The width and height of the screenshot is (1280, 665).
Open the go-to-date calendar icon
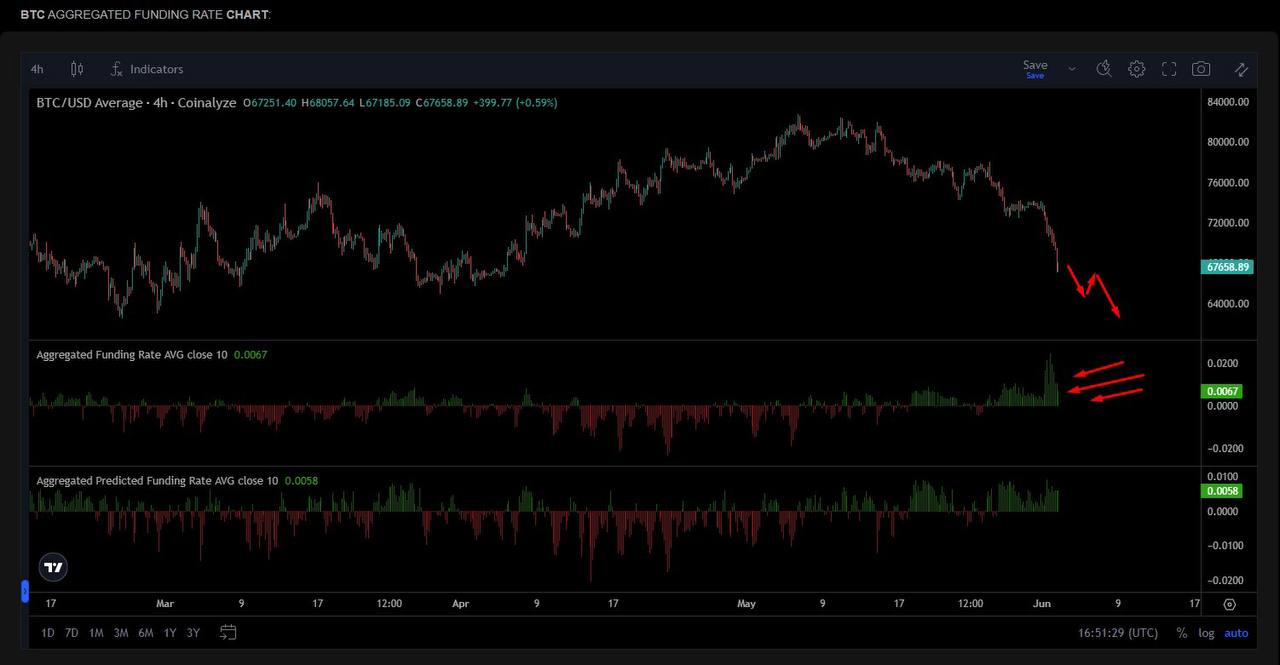click(x=228, y=632)
